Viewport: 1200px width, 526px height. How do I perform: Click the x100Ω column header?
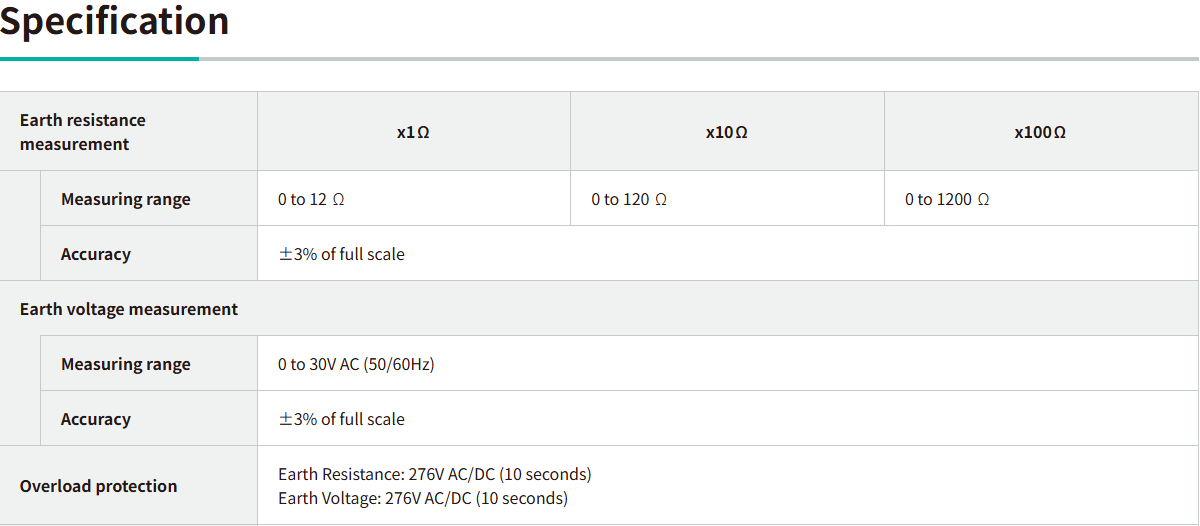coord(1040,132)
